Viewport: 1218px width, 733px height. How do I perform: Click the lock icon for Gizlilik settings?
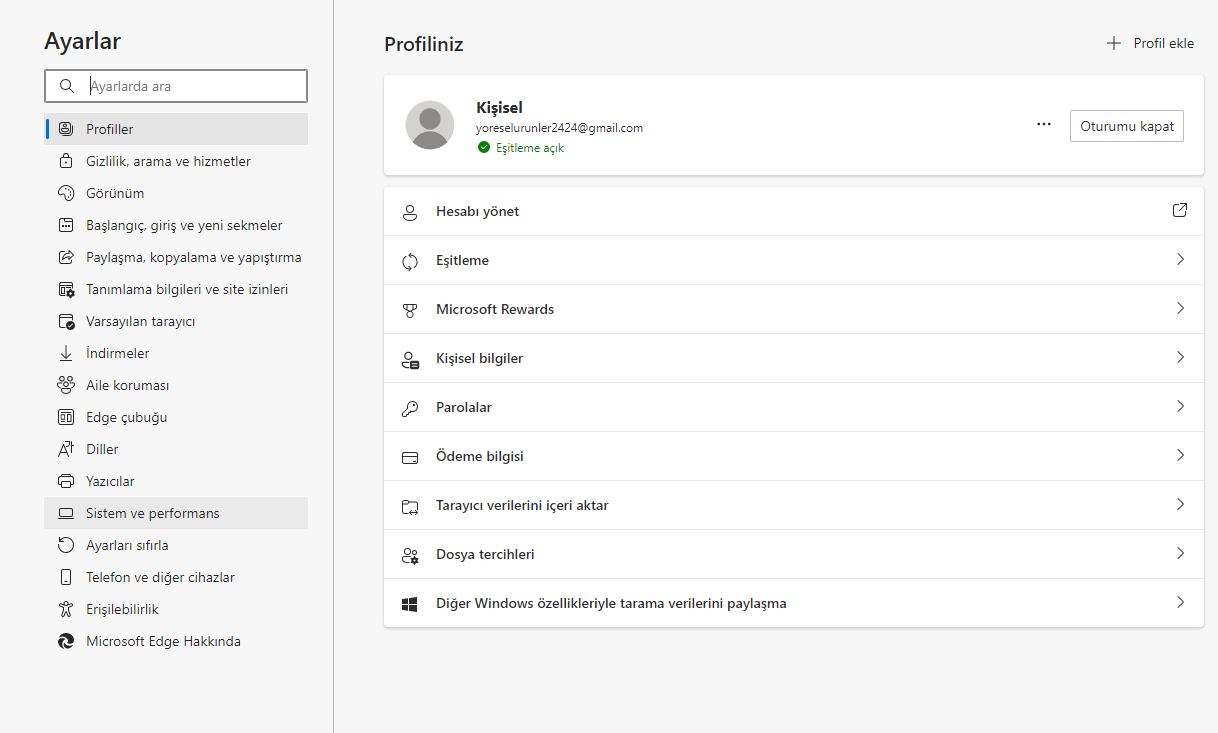(x=66, y=161)
